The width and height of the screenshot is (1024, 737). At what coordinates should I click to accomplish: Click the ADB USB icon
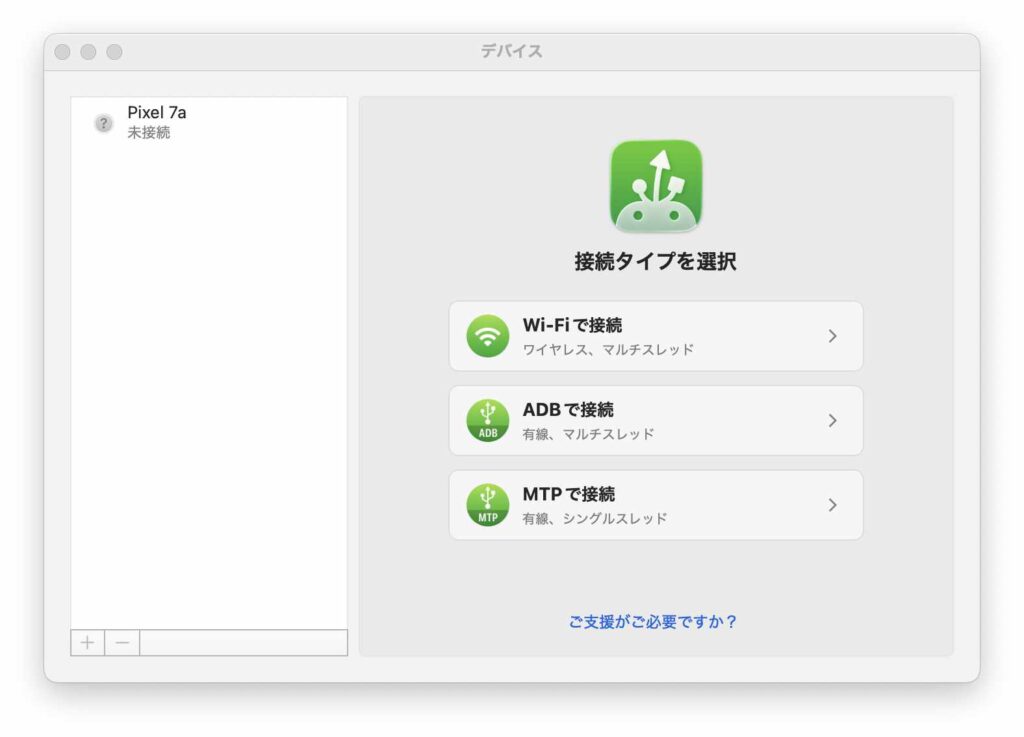(x=488, y=421)
